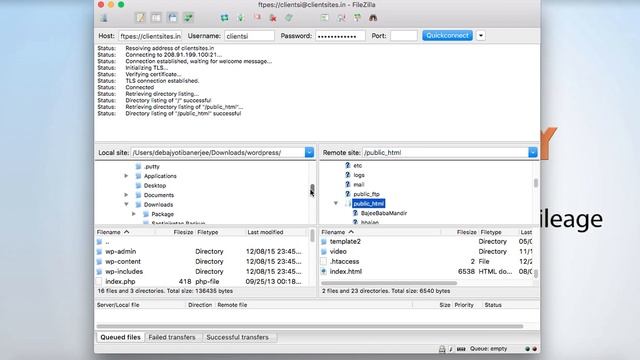Select the logs folder in remote tree

pos(359,175)
